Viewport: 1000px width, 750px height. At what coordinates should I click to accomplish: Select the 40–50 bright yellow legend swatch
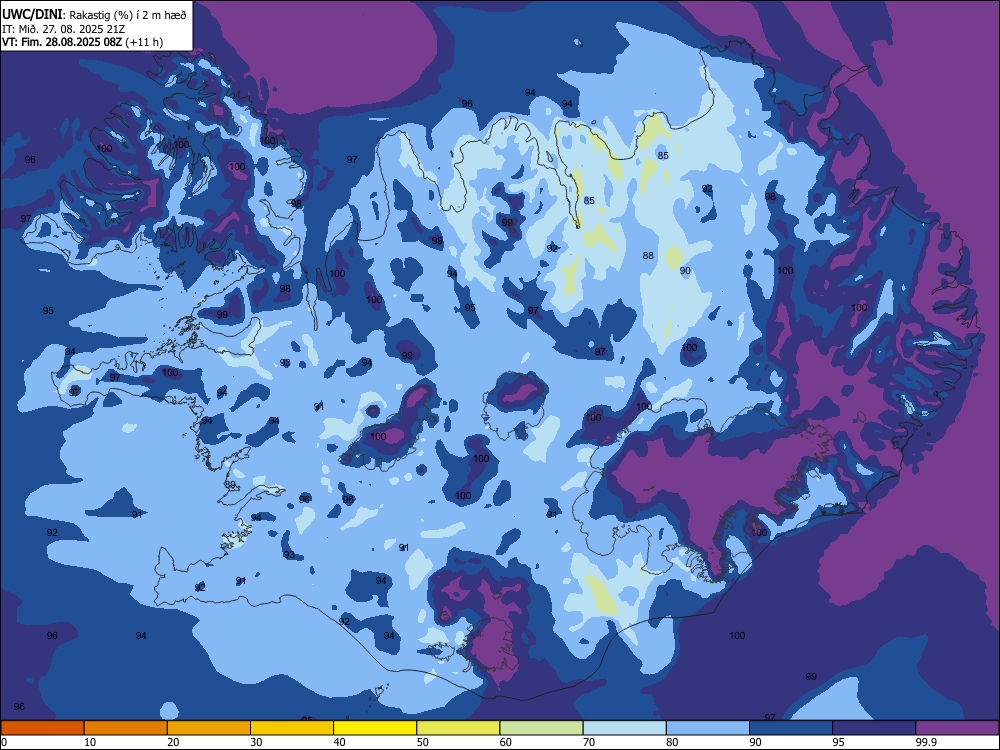pos(375,728)
